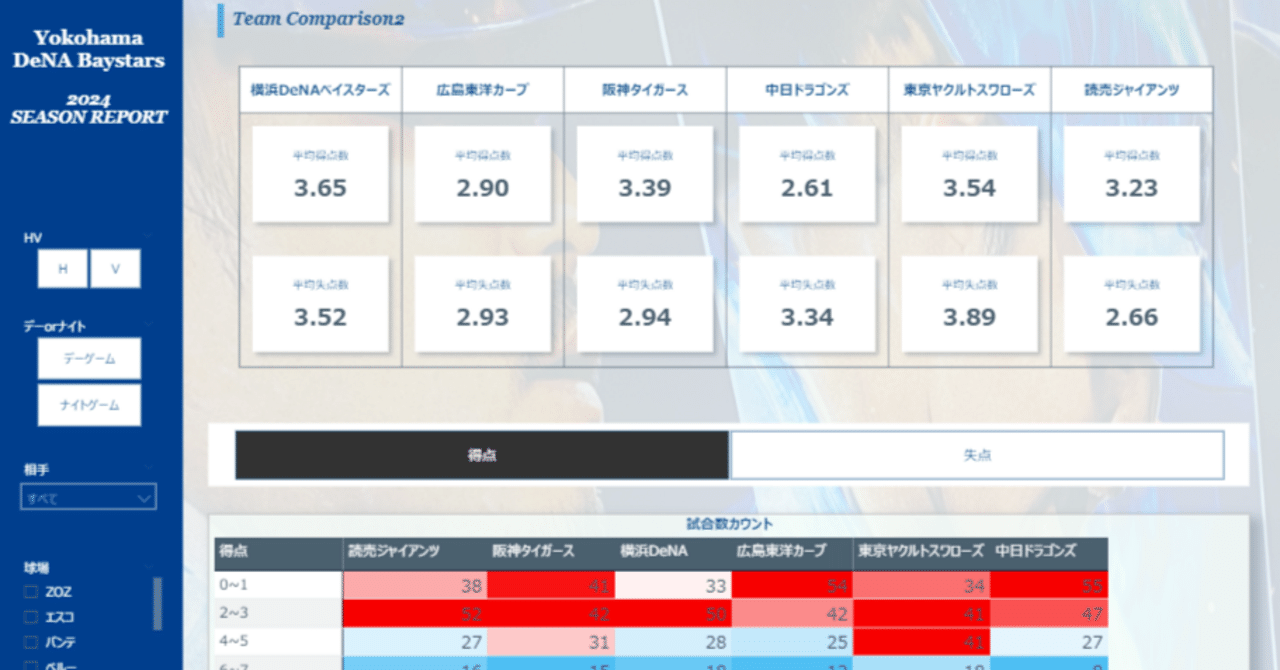Image resolution: width=1280 pixels, height=670 pixels.
Task: Click the 中日ドラゴンズ header in comparison table
Action: pyautogui.click(x=807, y=90)
